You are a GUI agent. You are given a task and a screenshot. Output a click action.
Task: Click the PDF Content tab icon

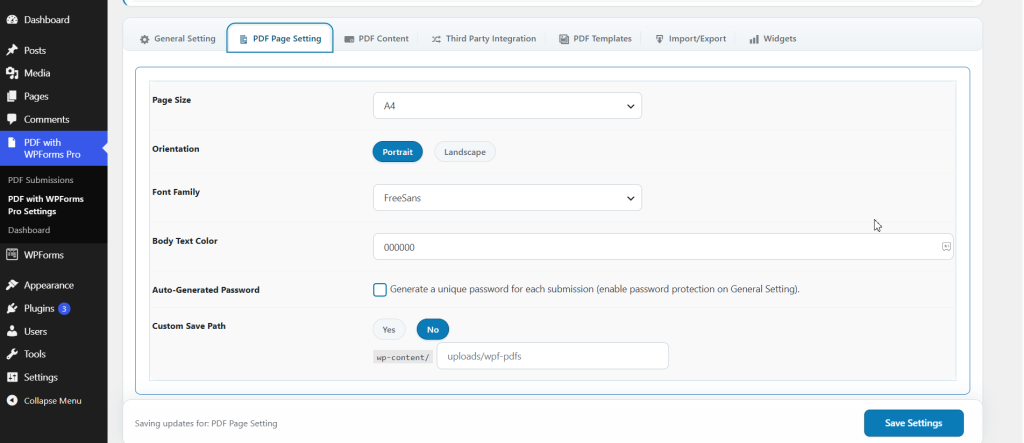point(349,39)
